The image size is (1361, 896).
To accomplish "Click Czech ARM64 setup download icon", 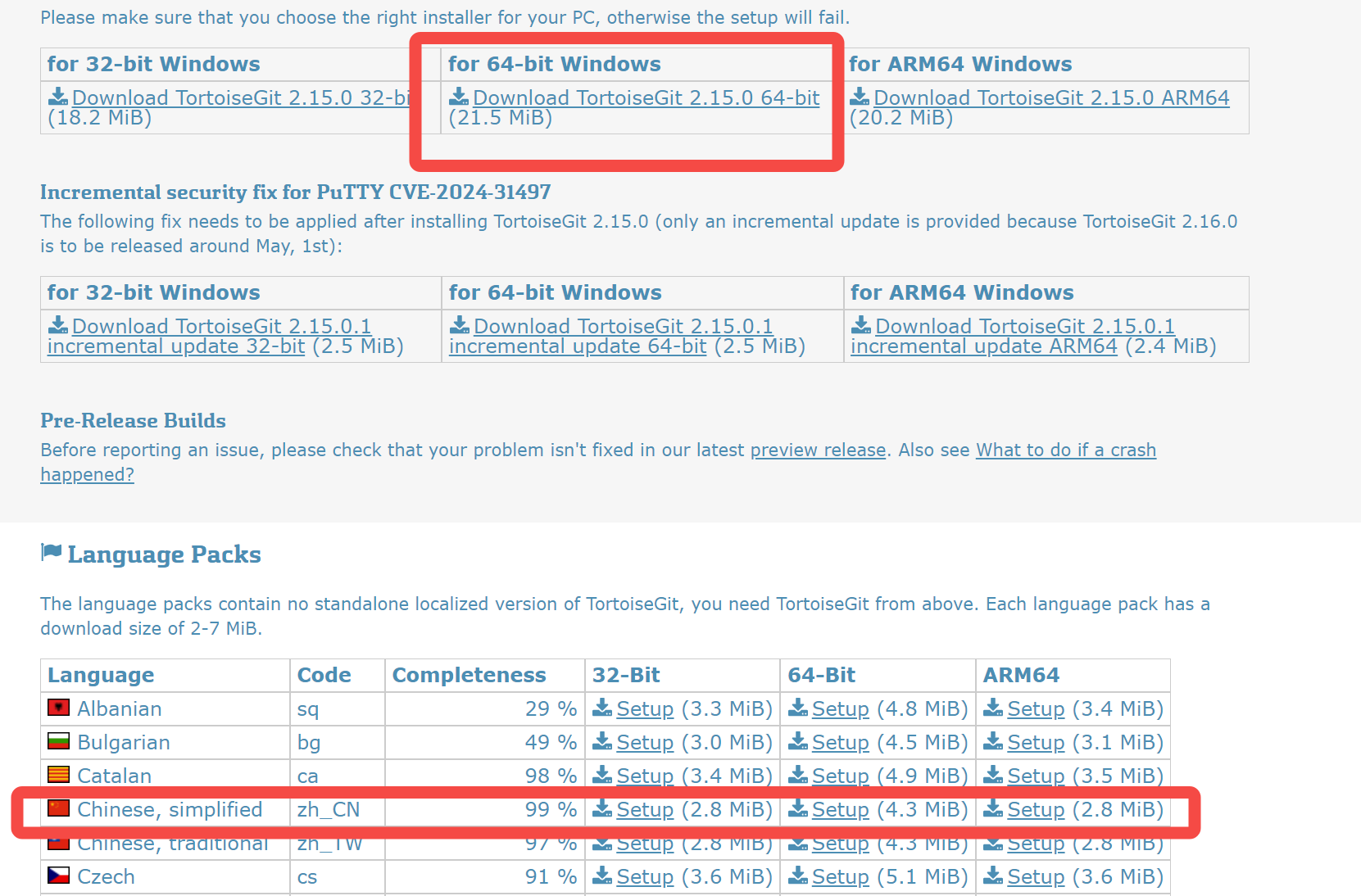I will pos(993,876).
